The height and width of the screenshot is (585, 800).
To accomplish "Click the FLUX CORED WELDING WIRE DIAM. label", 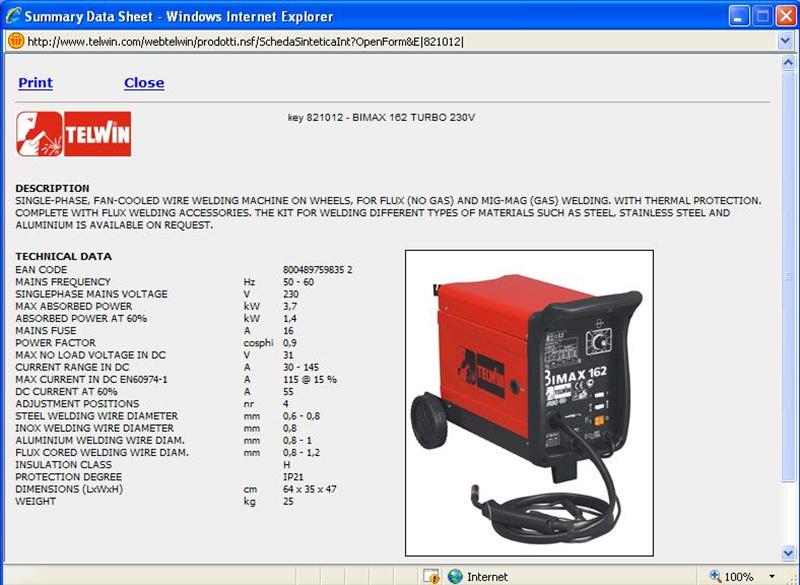I will (102, 453).
